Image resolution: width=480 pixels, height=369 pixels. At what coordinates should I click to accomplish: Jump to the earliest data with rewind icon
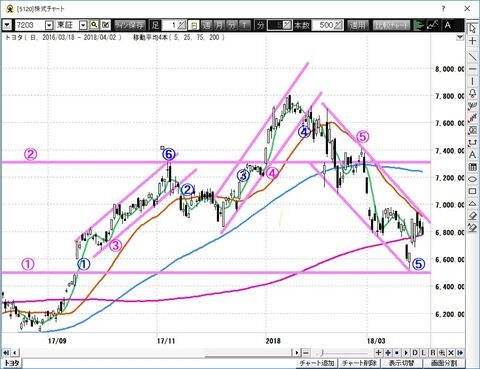point(6,353)
